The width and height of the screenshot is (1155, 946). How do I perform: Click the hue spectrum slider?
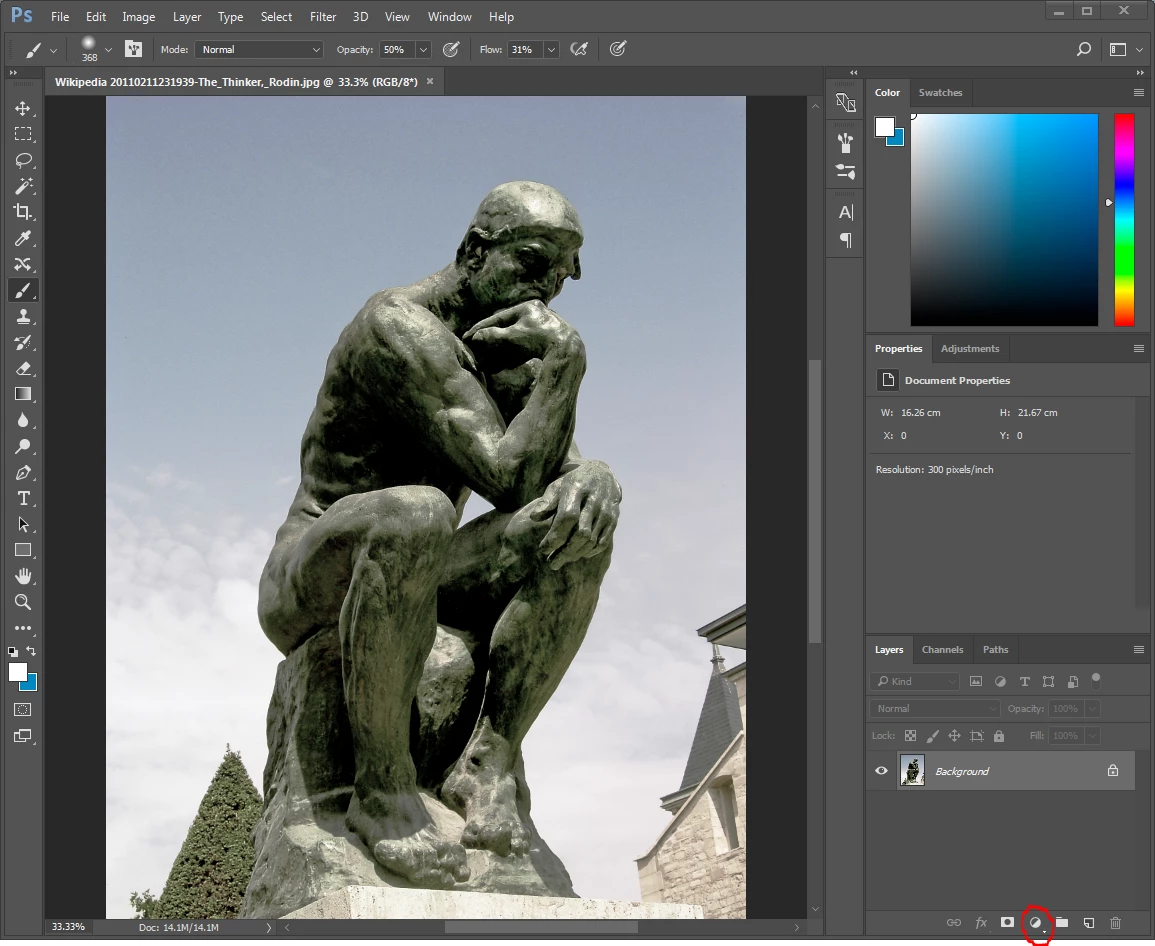[1124, 220]
